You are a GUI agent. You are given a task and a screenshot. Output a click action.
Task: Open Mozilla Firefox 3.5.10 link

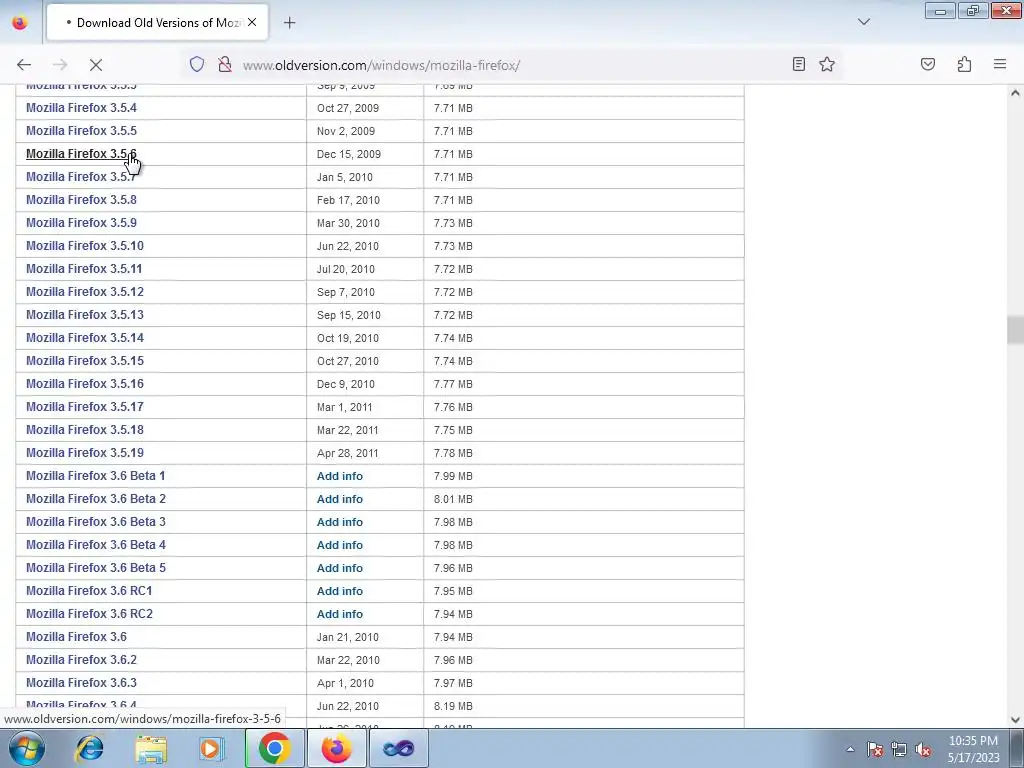coord(85,246)
